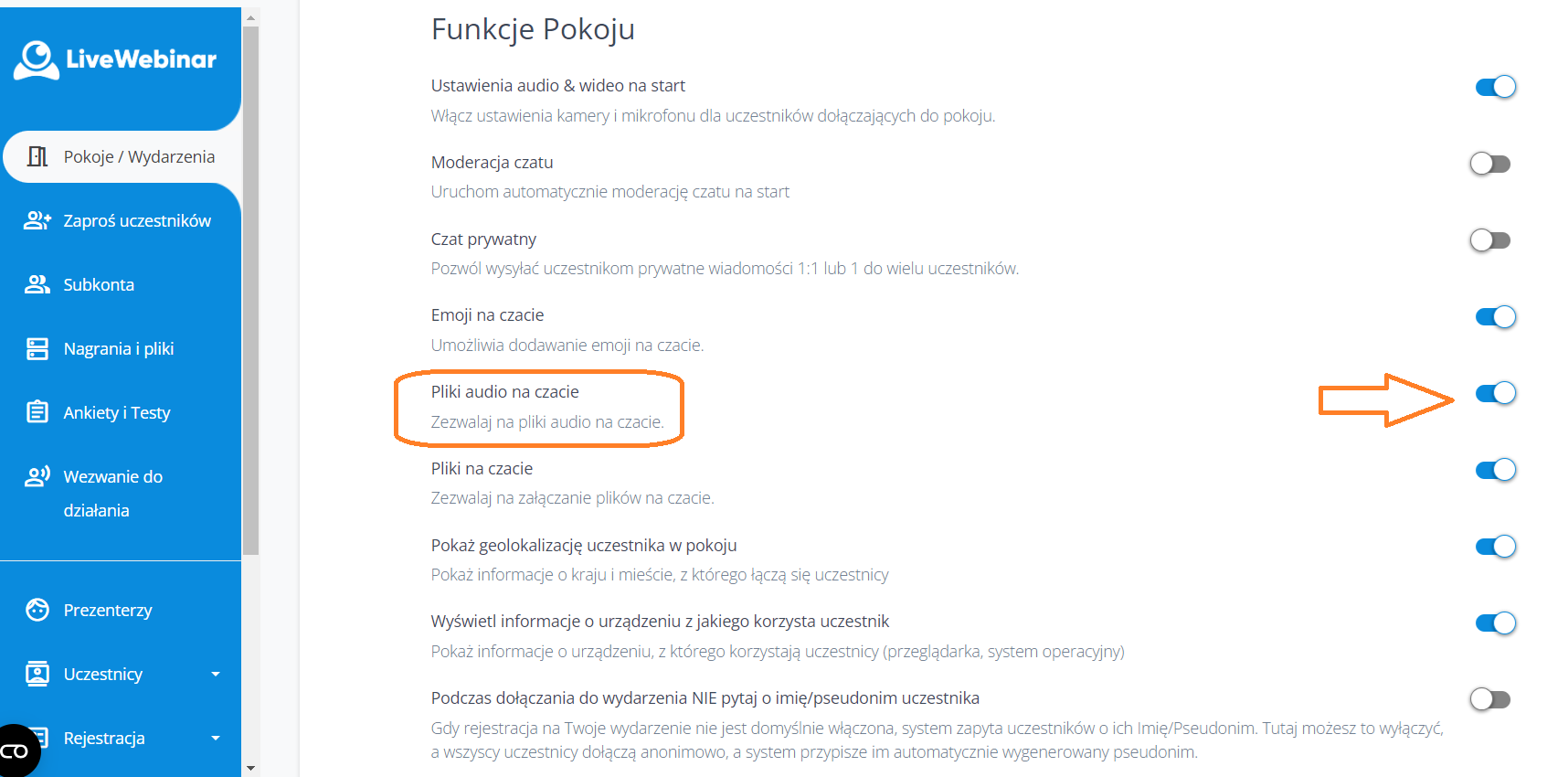1568x777 pixels.
Task: Expand the Uczestnicy submenu arrow
Action: point(216,675)
